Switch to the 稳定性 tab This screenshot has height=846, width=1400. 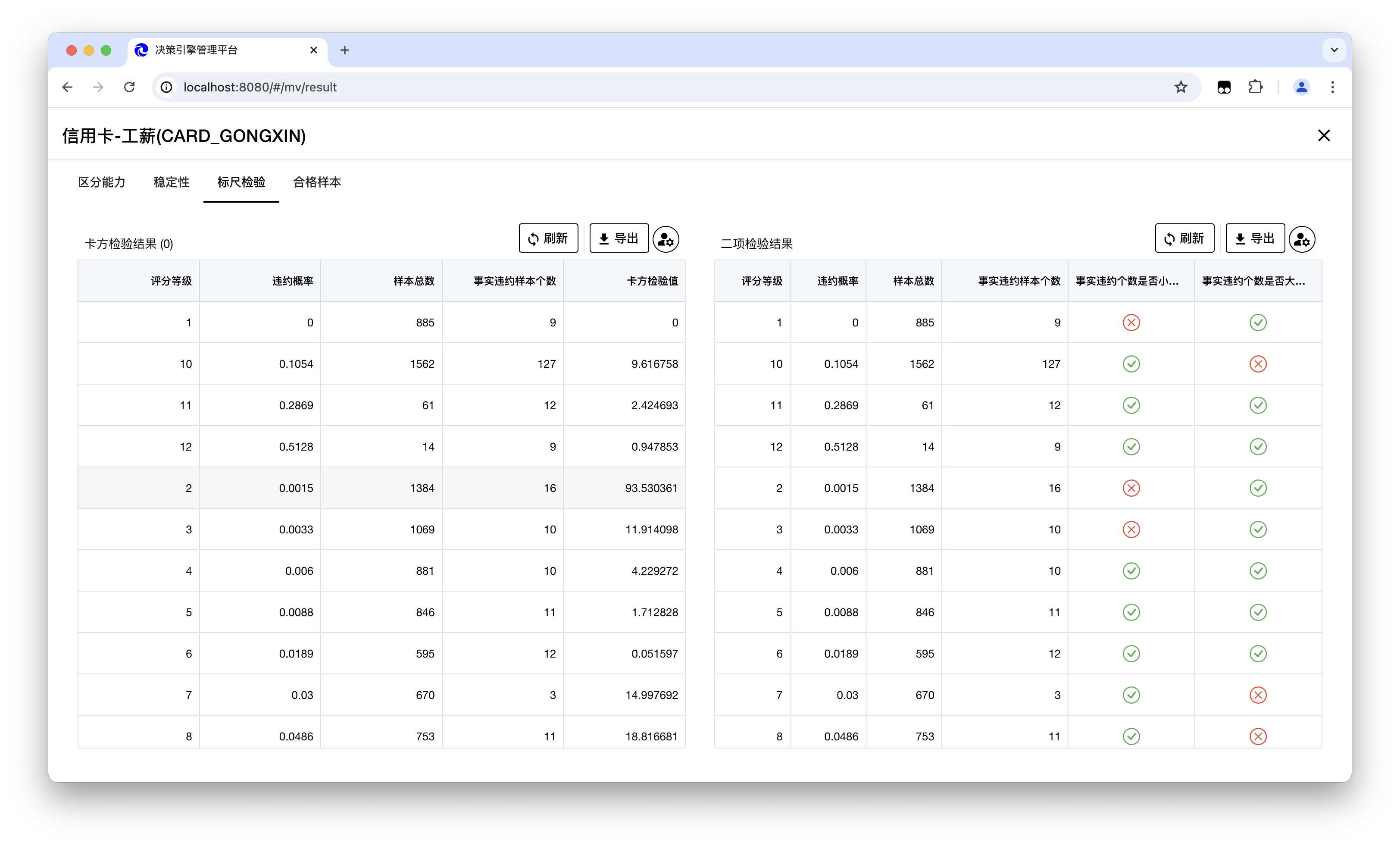coord(171,182)
